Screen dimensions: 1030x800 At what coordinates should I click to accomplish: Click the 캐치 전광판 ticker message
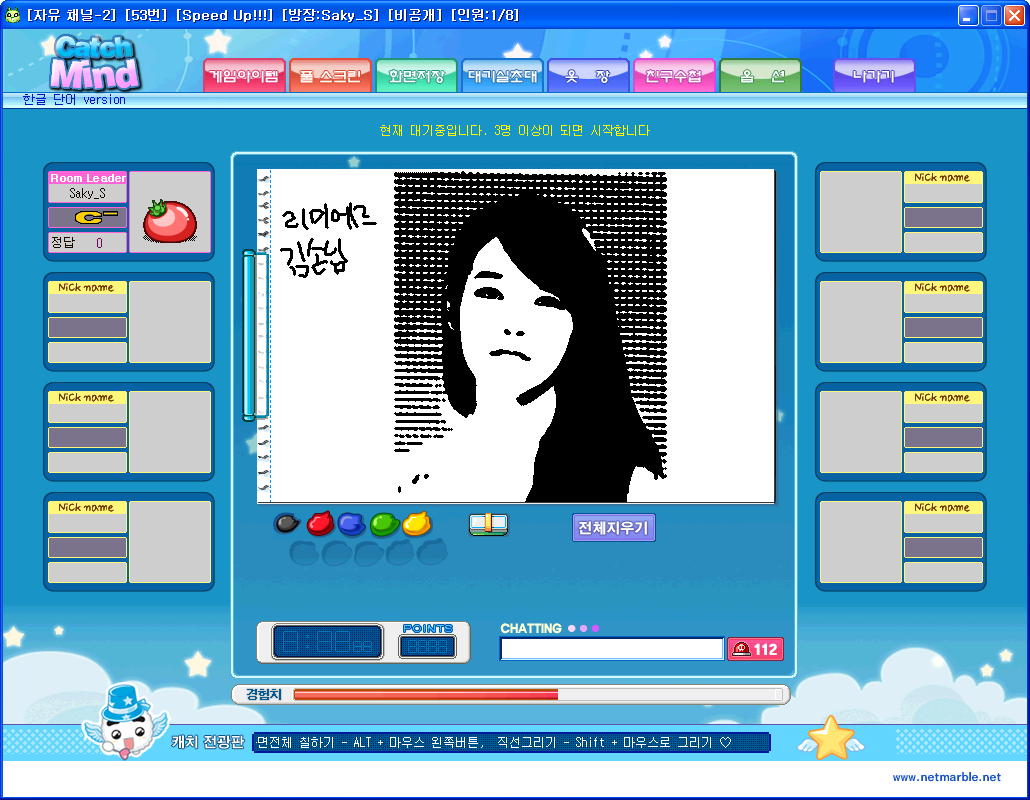coord(511,742)
